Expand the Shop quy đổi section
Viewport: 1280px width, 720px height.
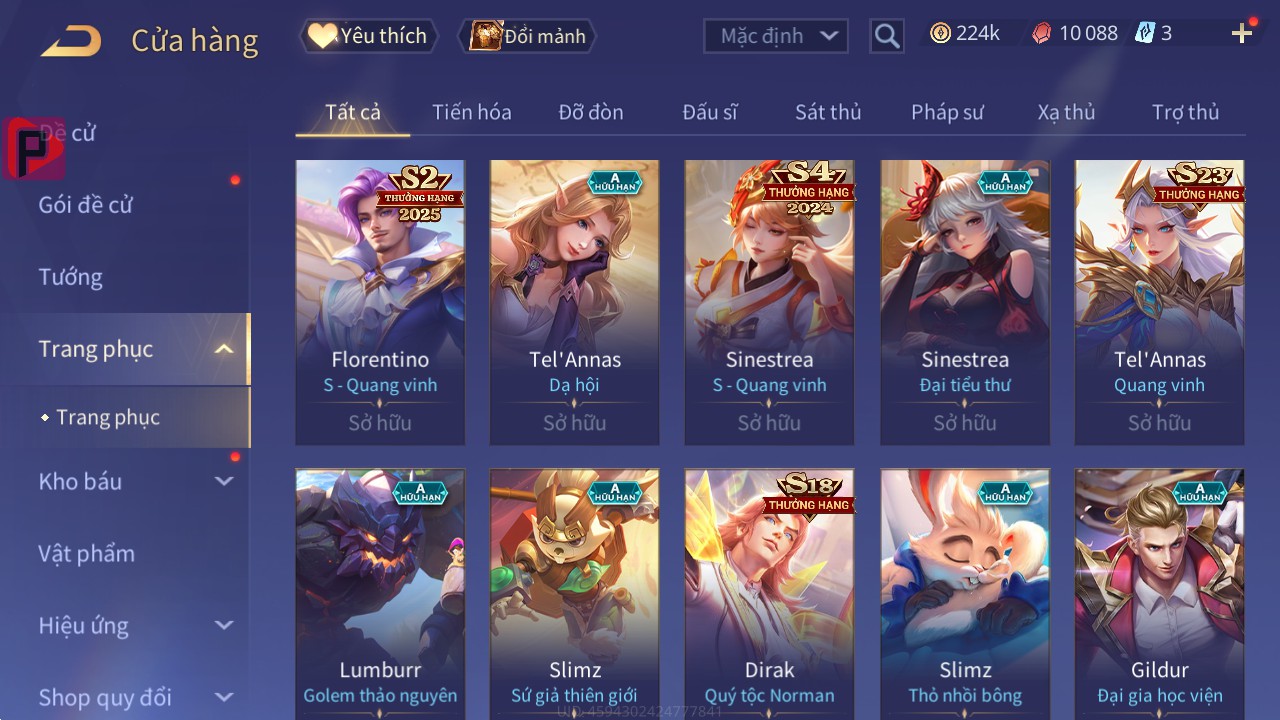pyautogui.click(x=224, y=697)
